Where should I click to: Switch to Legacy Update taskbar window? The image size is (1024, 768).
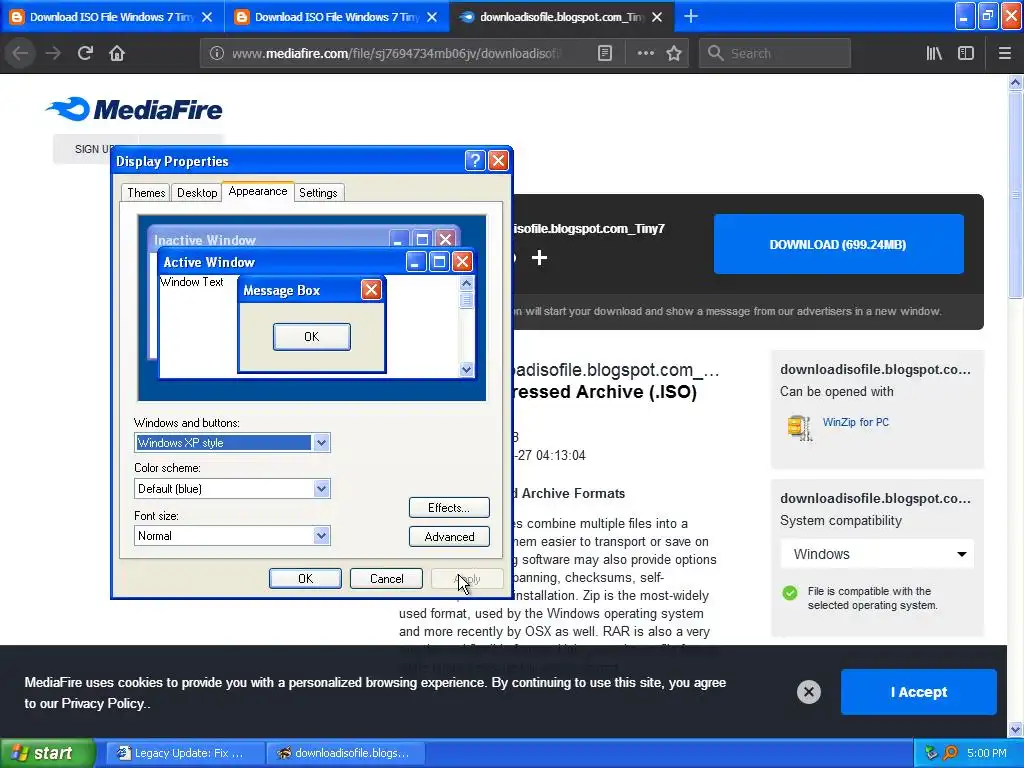(185, 753)
